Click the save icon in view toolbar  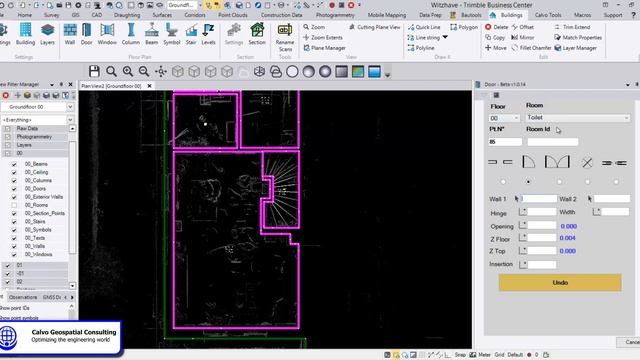click(94, 71)
